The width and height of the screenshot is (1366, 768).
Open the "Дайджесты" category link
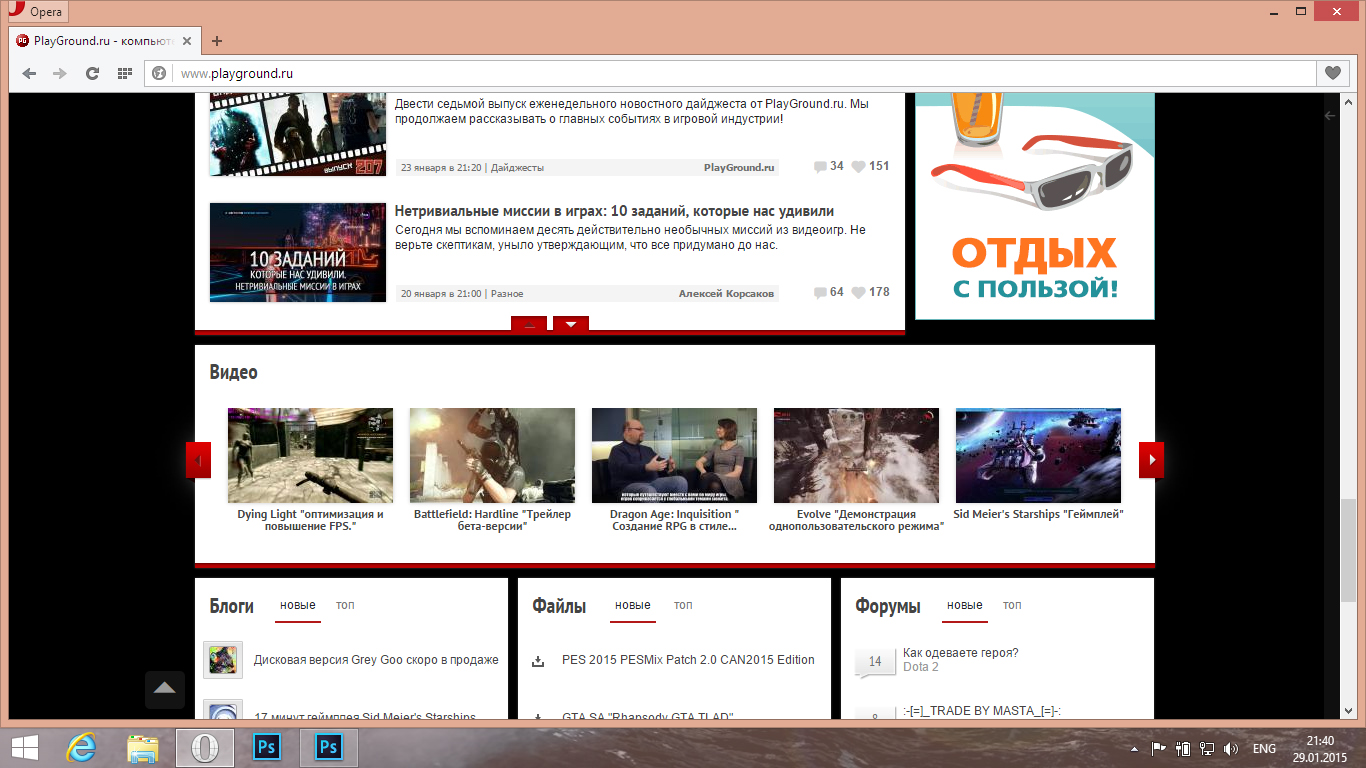(x=517, y=168)
